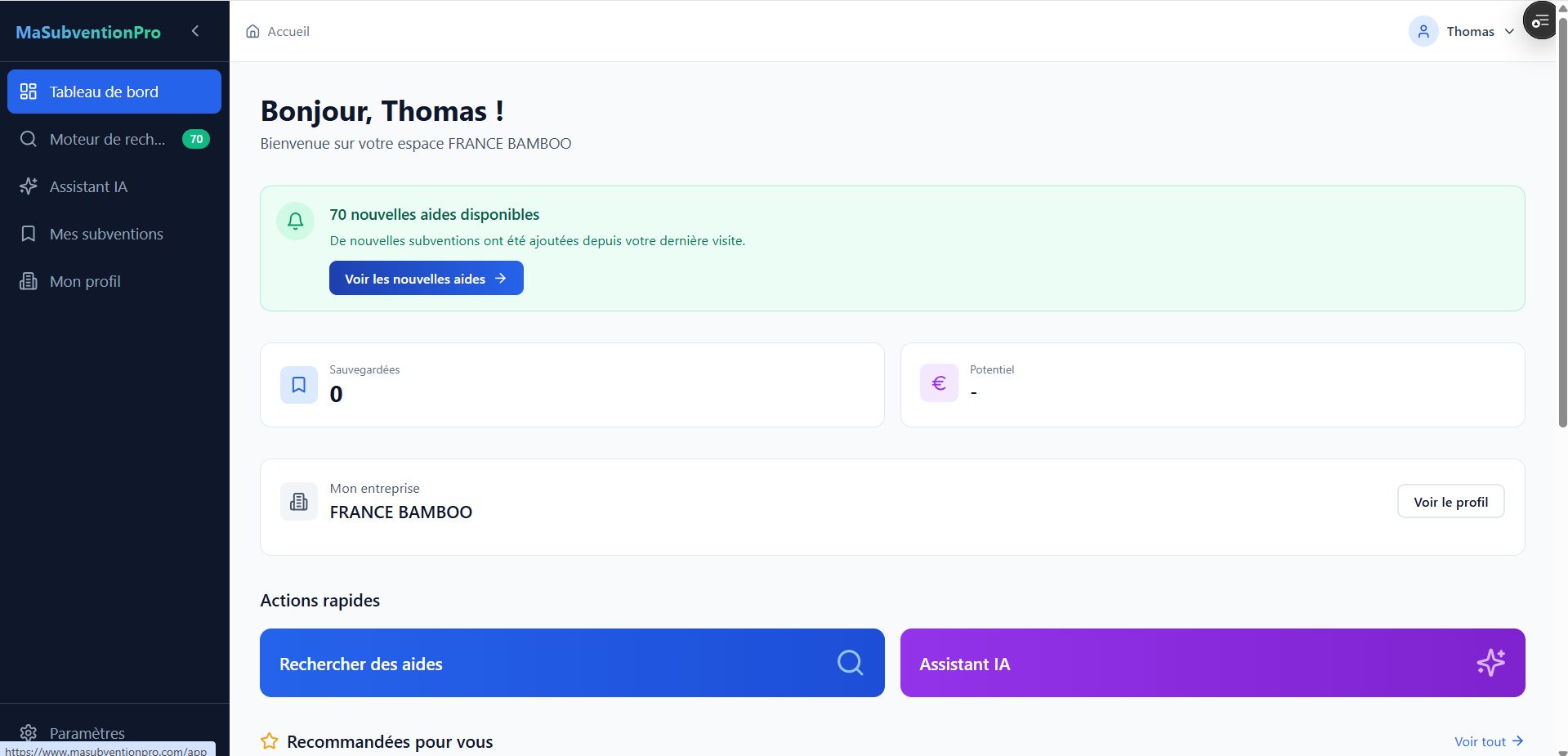The height and width of the screenshot is (756, 1568).
Task: Click the home icon in the breadcrumb
Action: [x=253, y=31]
